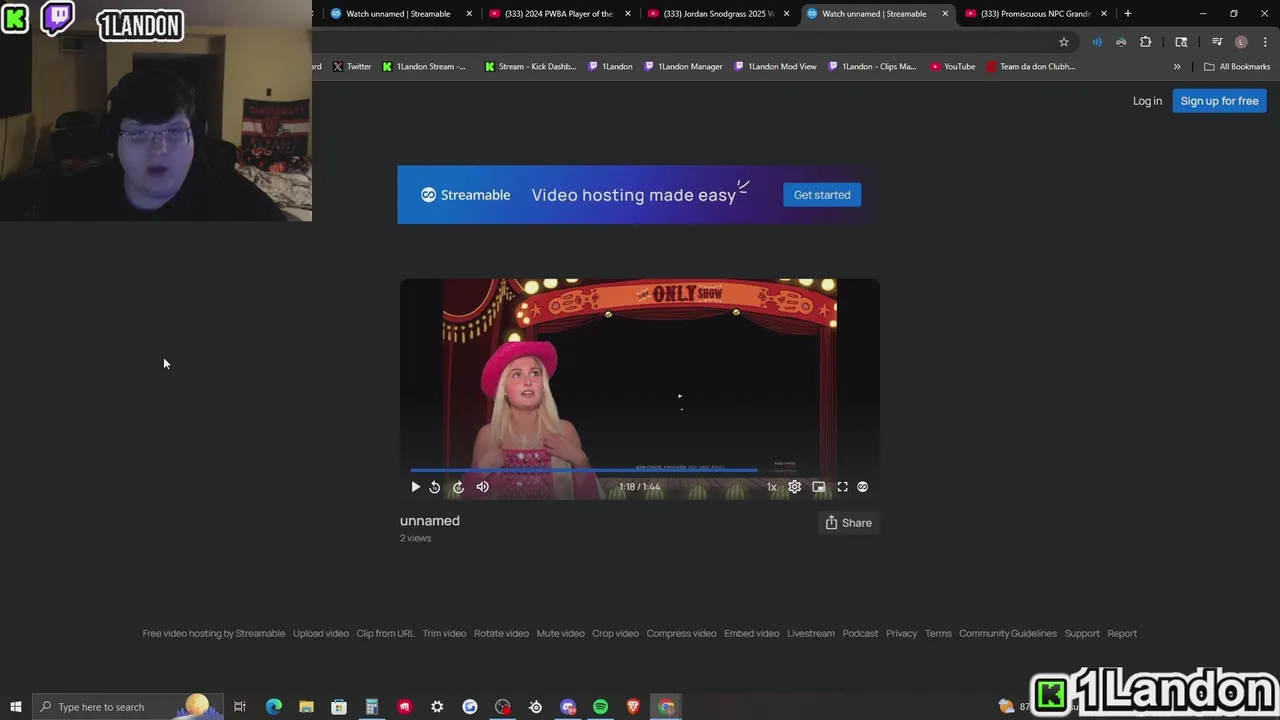
Task: Bookmark this page with the star icon
Action: pos(1064,42)
